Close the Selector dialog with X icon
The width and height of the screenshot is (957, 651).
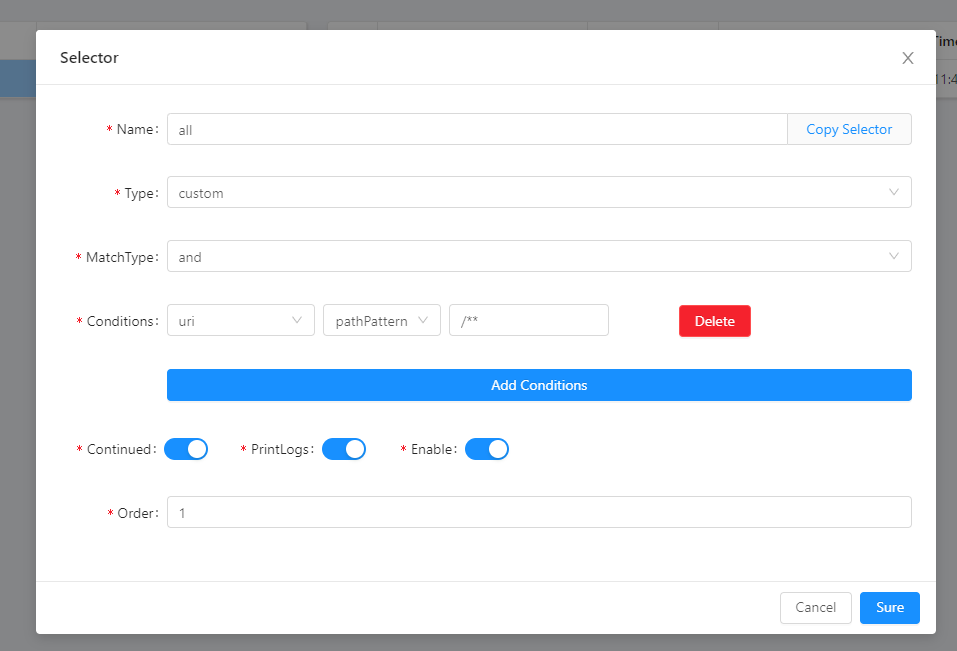[x=908, y=58]
